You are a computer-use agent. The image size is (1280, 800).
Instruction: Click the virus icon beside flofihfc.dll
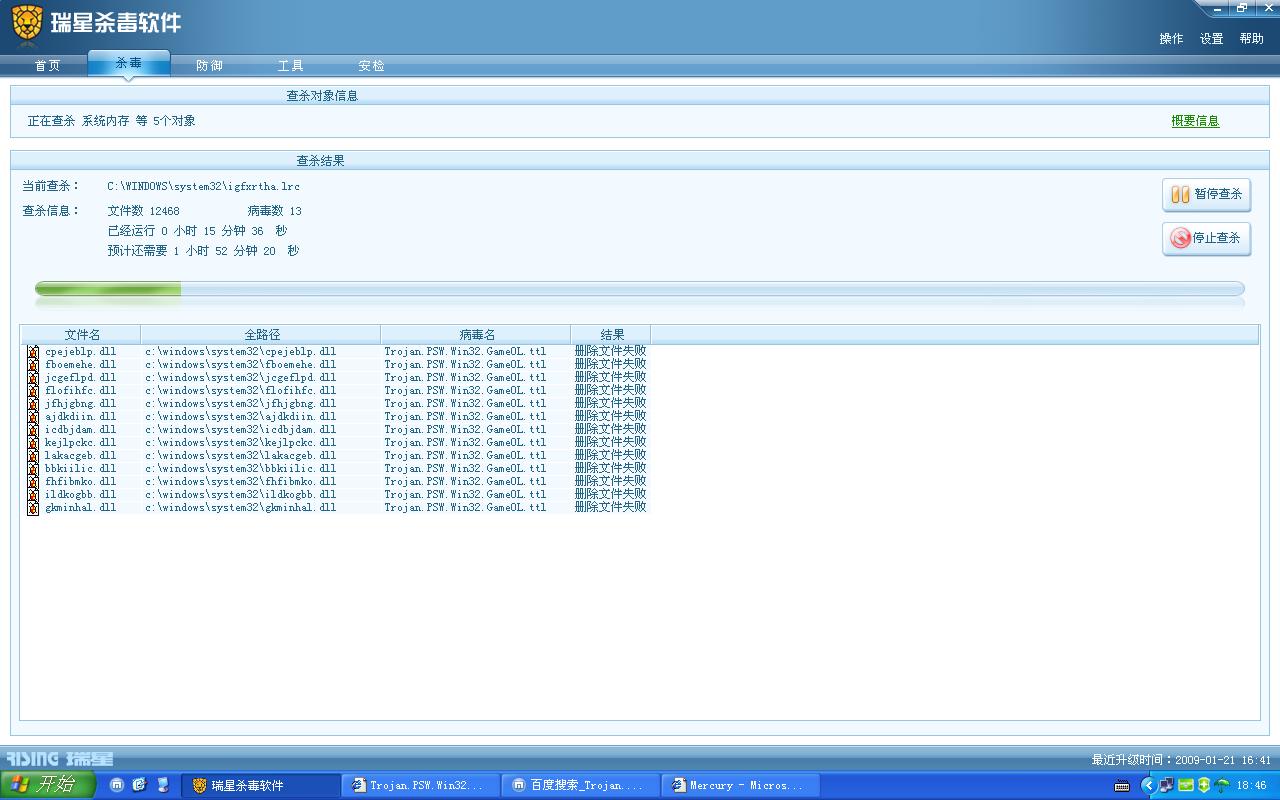tap(33, 391)
